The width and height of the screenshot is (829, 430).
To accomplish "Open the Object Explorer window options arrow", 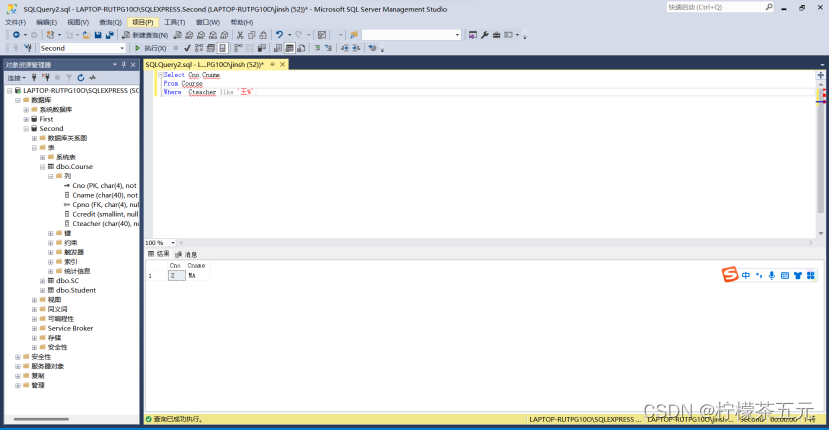I will 115,65.
